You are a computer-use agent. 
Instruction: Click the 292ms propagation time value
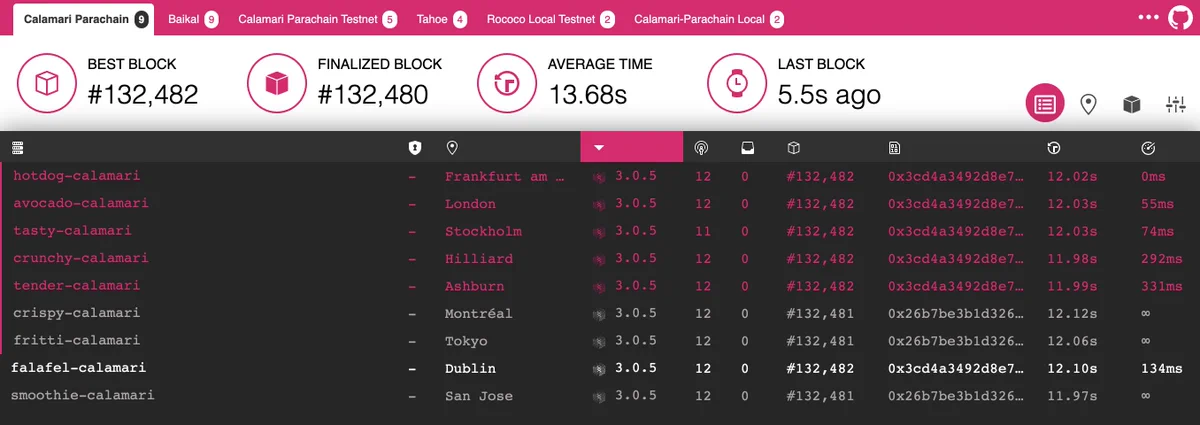(x=1161, y=258)
